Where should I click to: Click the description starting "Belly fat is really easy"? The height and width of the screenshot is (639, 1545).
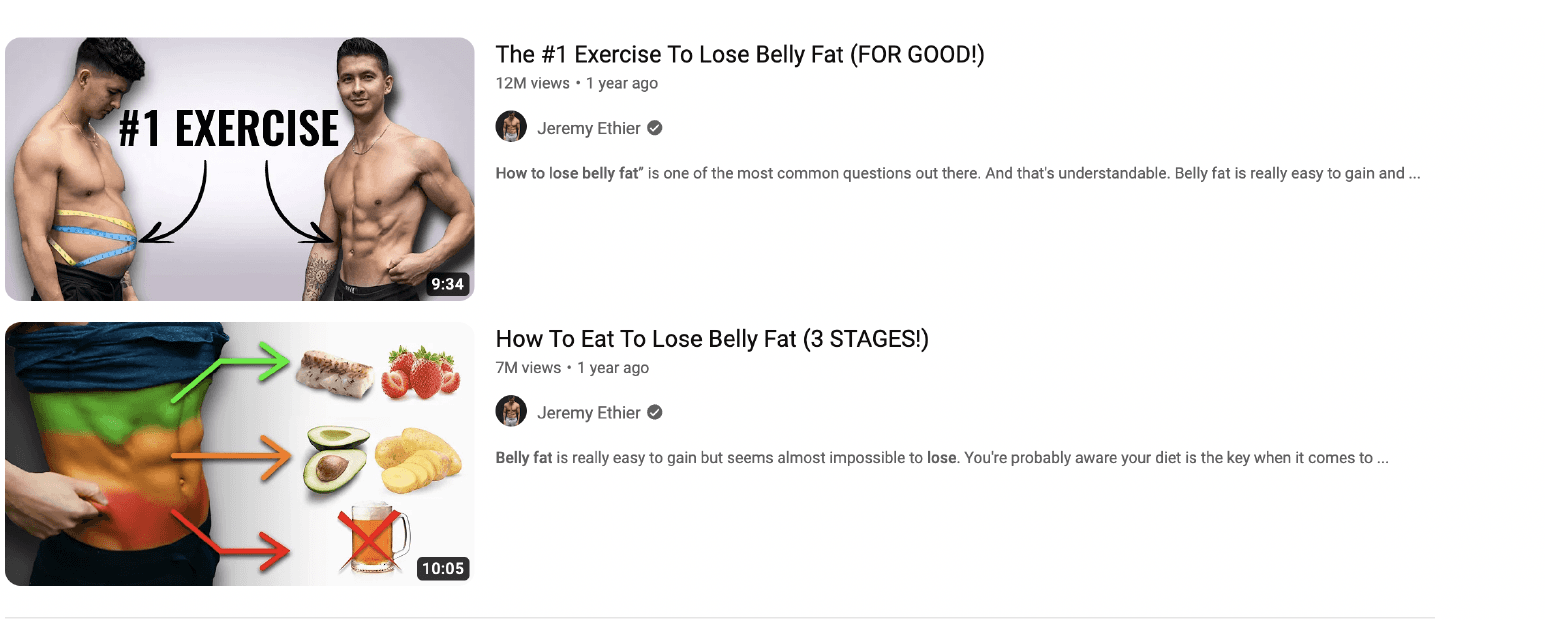pyautogui.click(x=941, y=458)
